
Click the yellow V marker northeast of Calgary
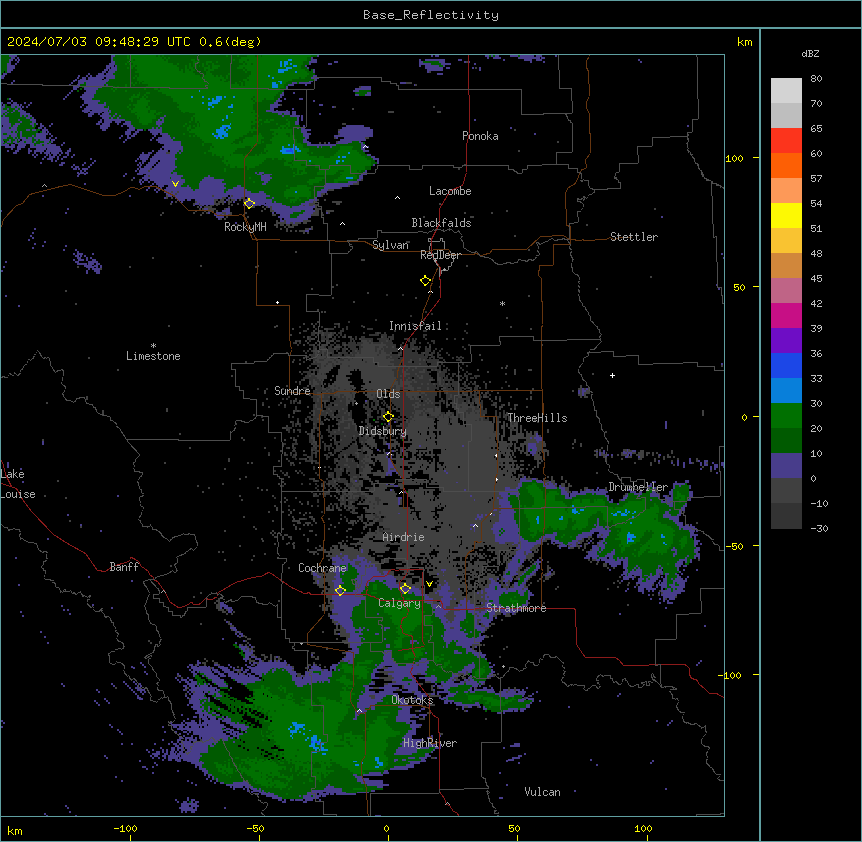click(x=429, y=584)
